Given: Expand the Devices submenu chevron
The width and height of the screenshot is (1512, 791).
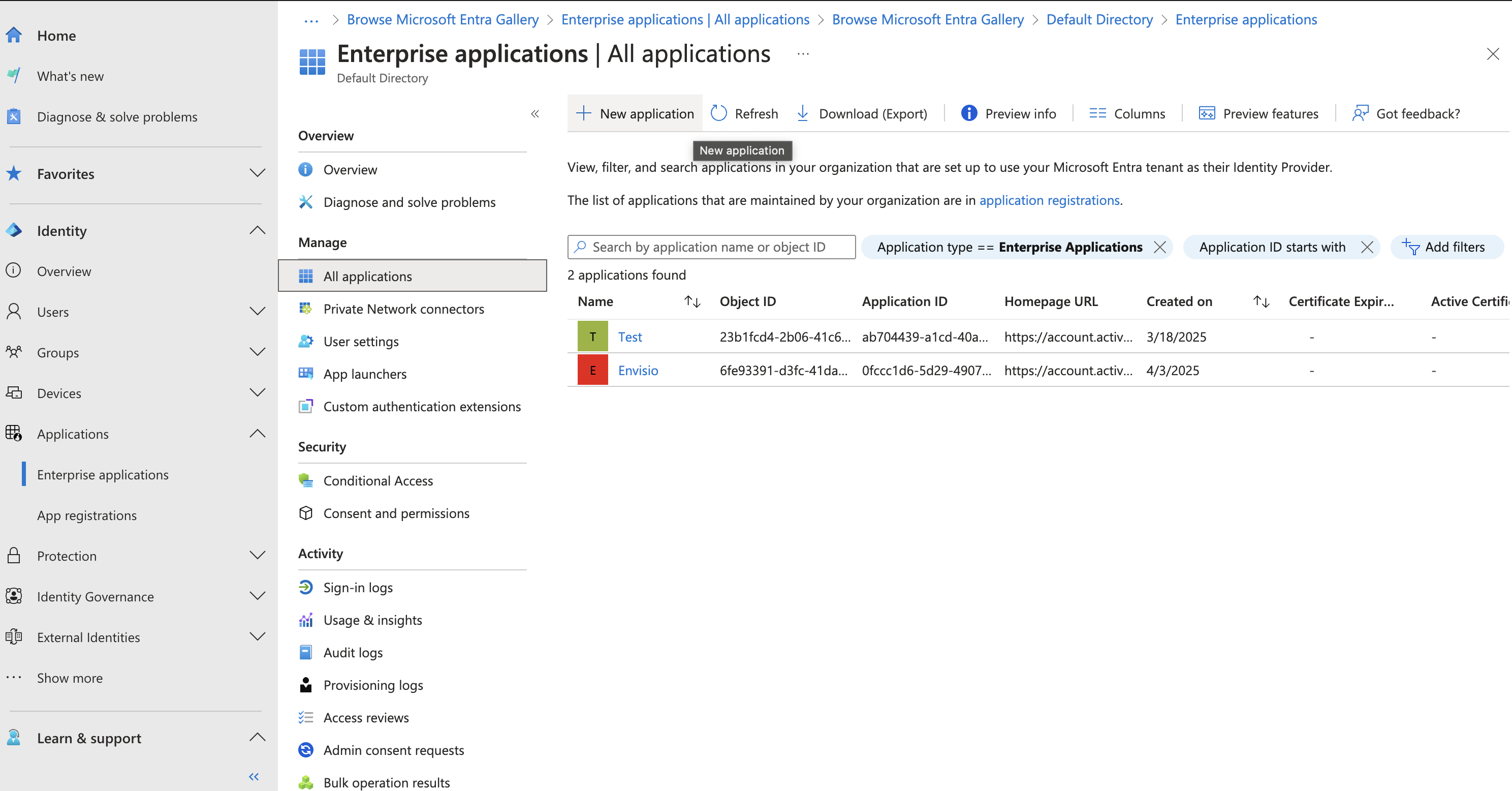Looking at the screenshot, I should click(257, 392).
